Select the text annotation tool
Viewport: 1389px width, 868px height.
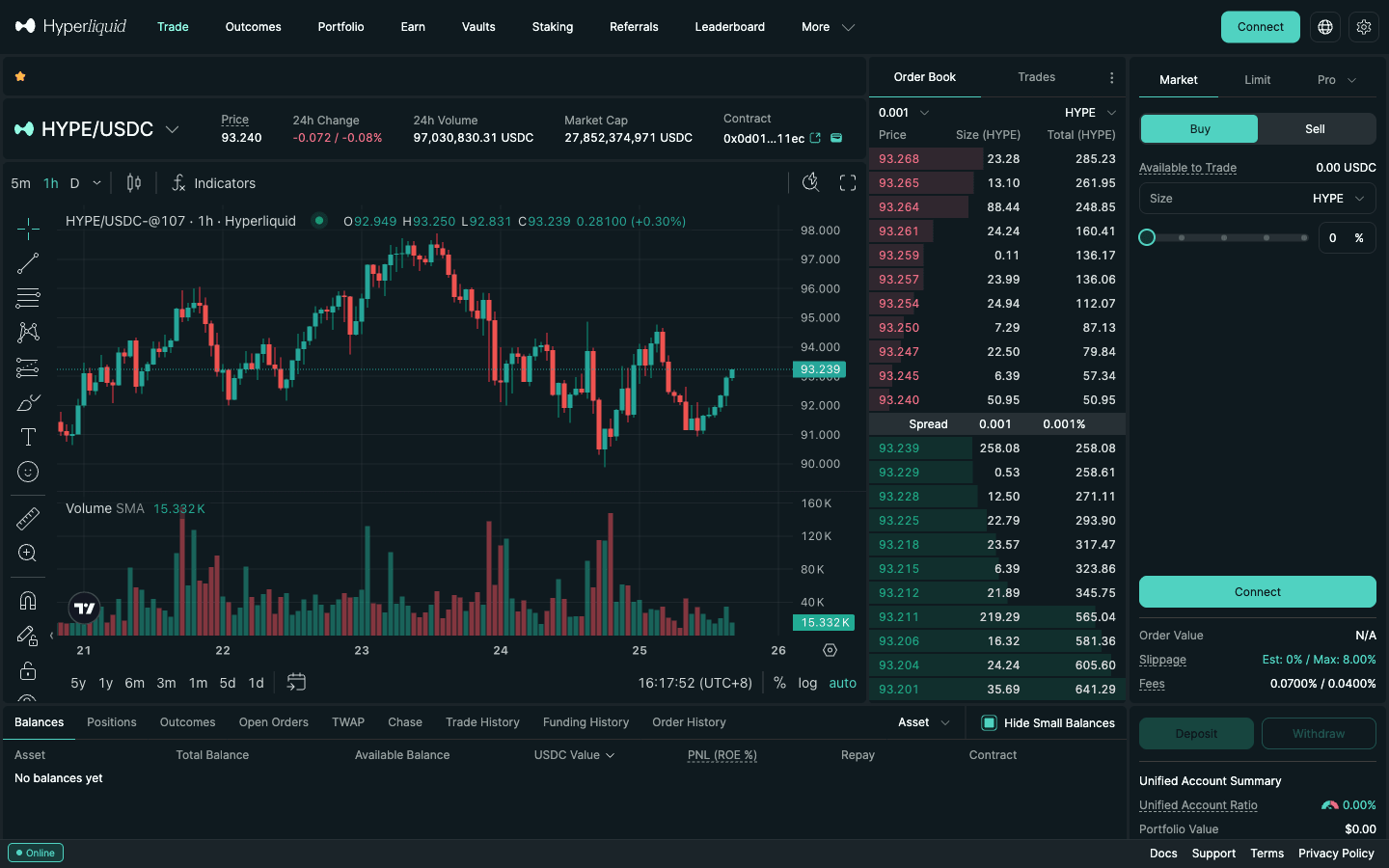[x=28, y=437]
